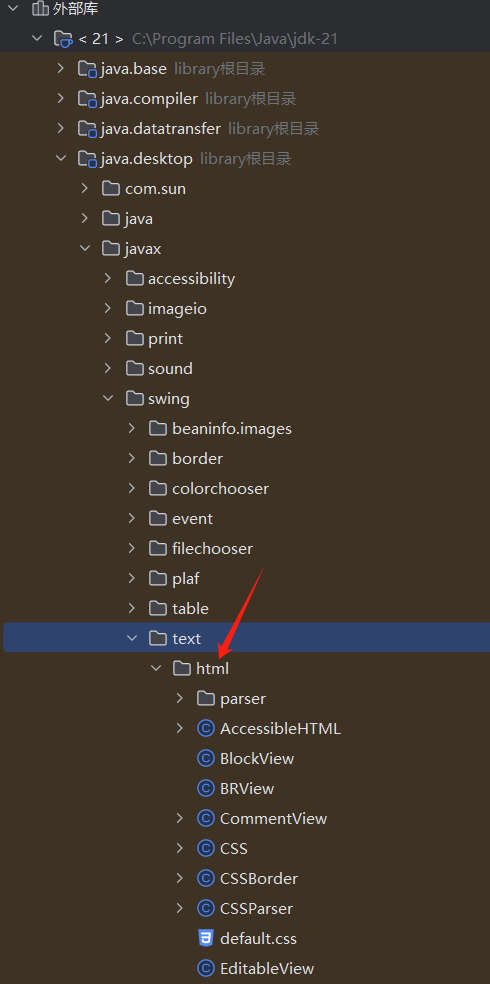
Task: Collapse the text package arrow
Action: click(132, 638)
